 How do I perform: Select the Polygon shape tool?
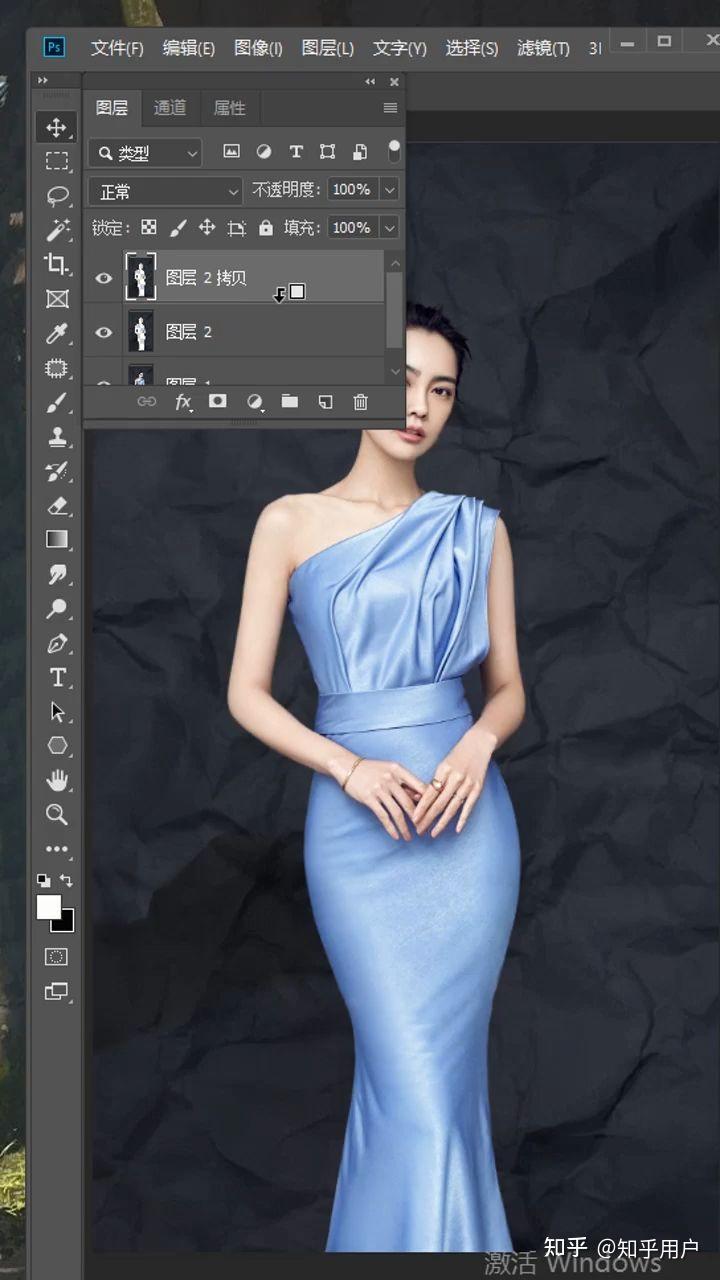pyautogui.click(x=57, y=746)
